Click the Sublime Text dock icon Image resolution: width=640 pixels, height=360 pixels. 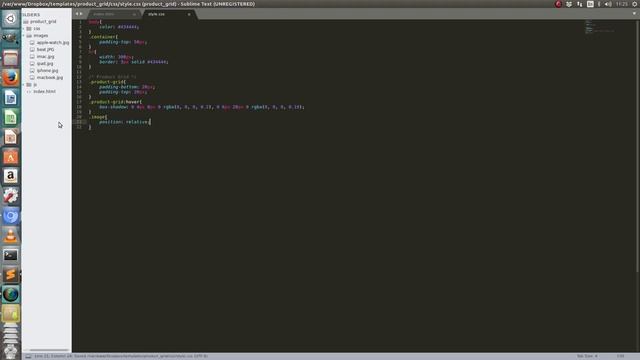(11, 275)
